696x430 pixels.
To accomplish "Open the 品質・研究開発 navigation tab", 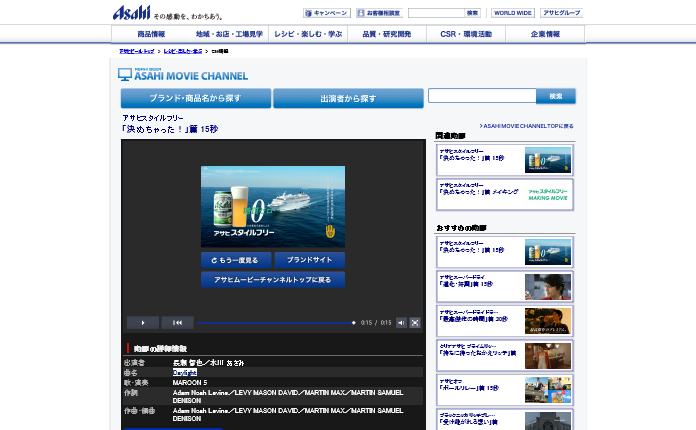I will (387, 34).
